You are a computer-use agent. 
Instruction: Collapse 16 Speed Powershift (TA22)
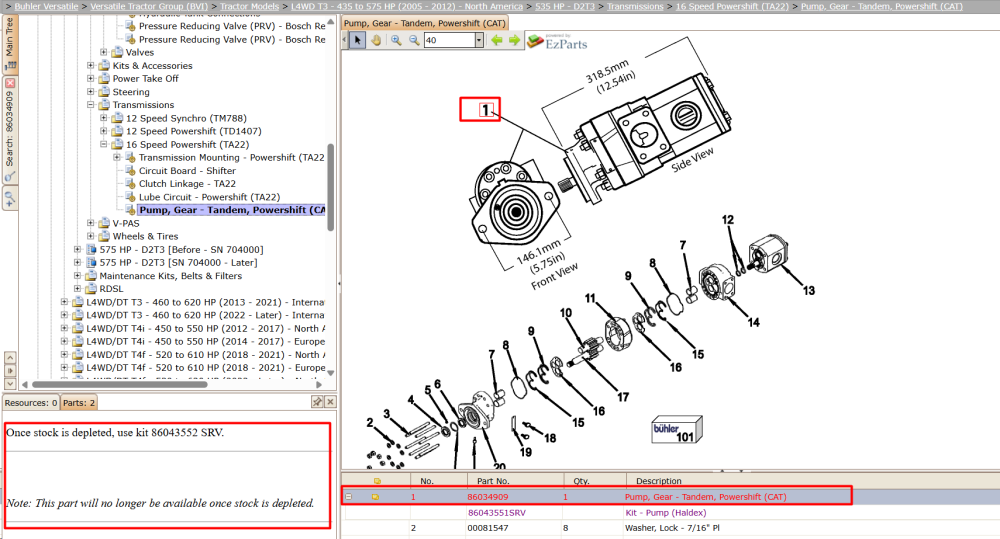point(104,144)
